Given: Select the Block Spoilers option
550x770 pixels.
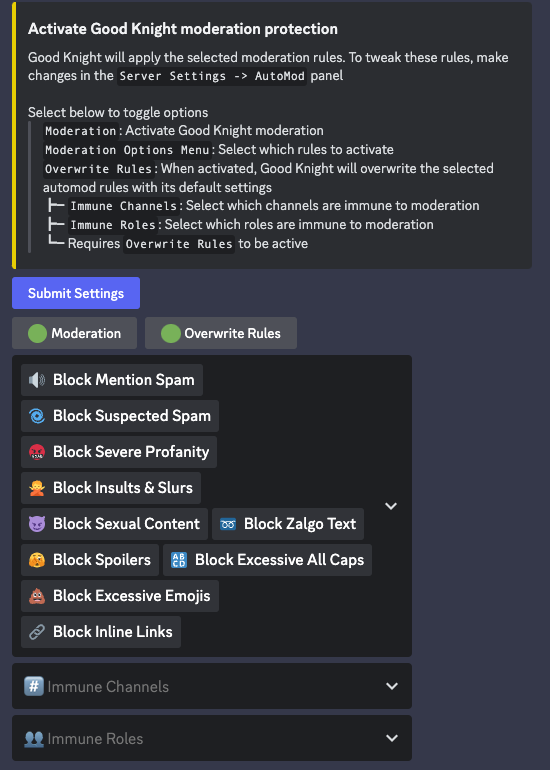Looking at the screenshot, I should 90,560.
